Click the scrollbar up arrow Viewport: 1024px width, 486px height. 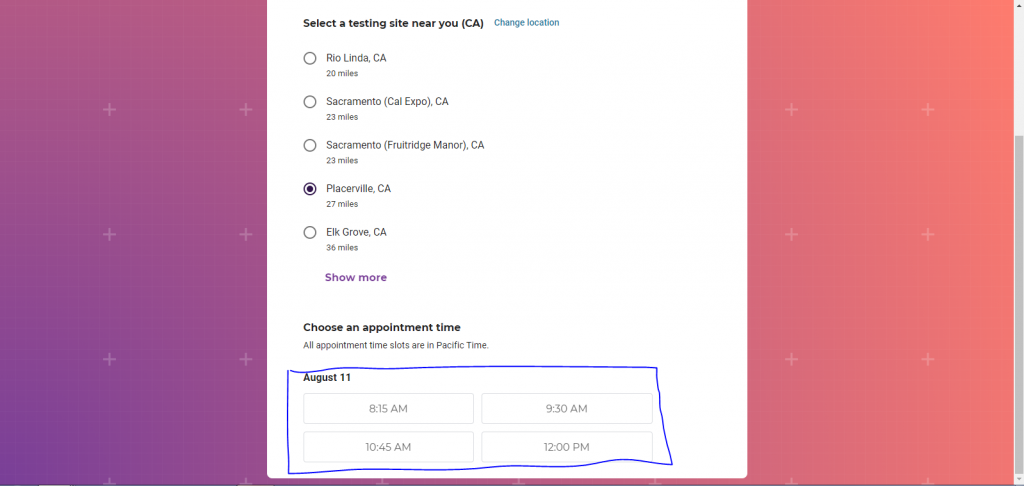1018,6
